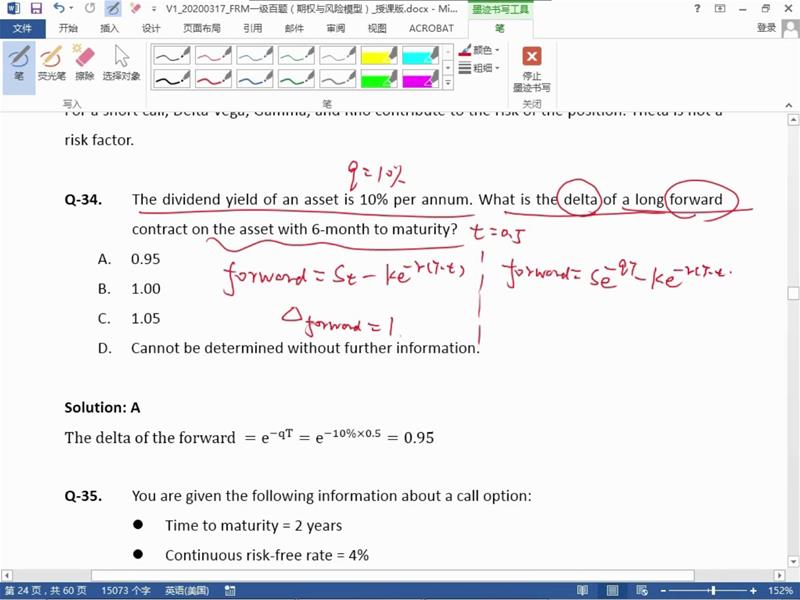Click word count '15073 个字' in status bar
The width and height of the screenshot is (800, 600).
point(126,591)
